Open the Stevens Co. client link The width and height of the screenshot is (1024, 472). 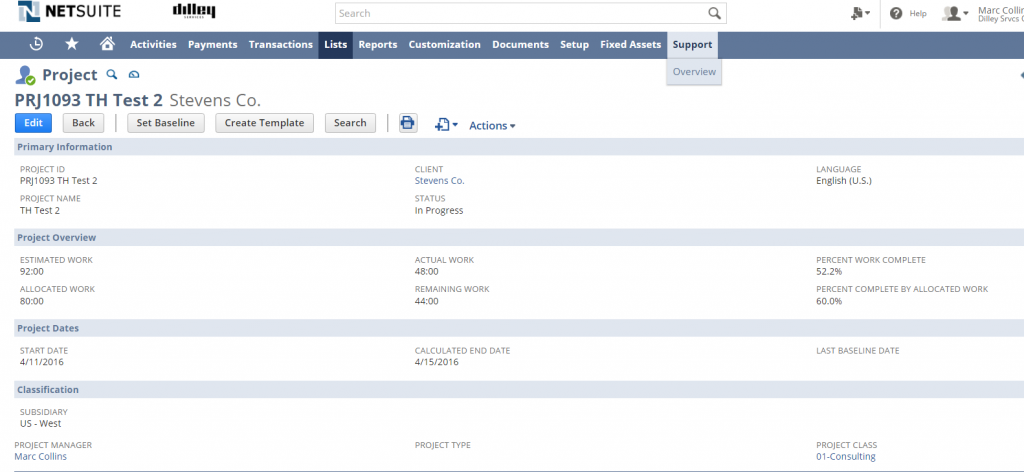439,181
